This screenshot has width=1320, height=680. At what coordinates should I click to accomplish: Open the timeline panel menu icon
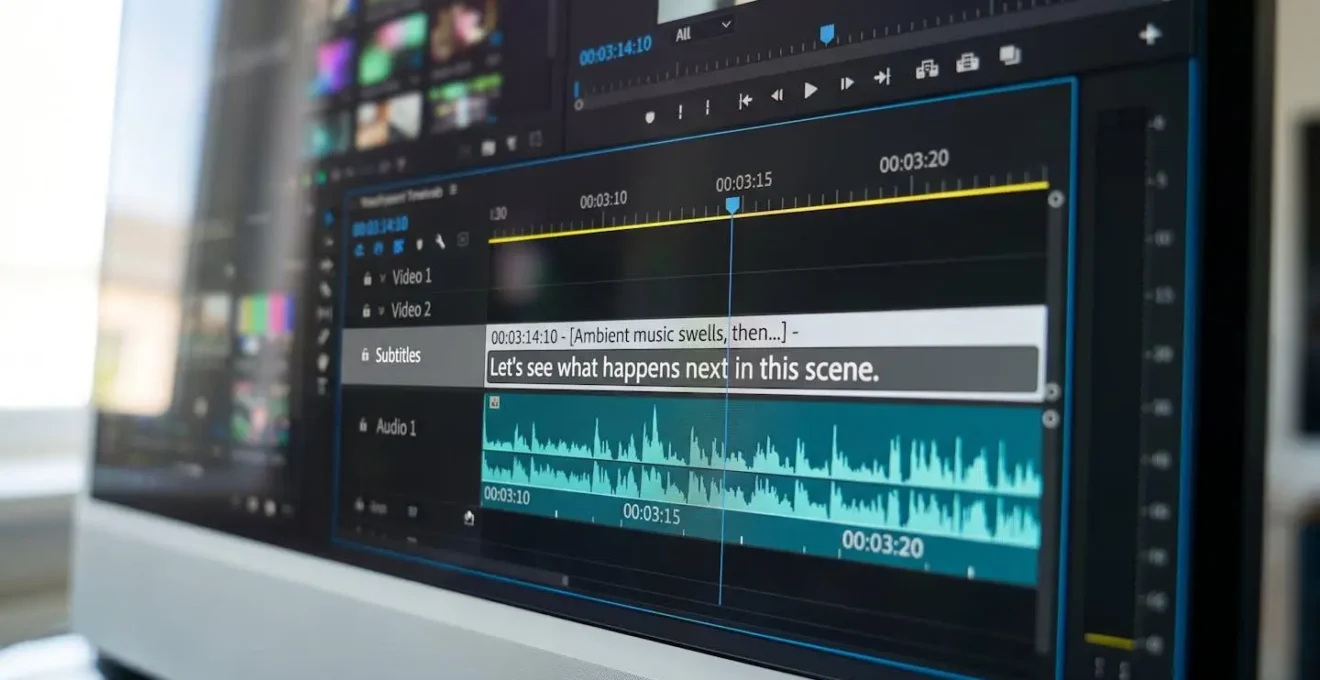point(453,189)
